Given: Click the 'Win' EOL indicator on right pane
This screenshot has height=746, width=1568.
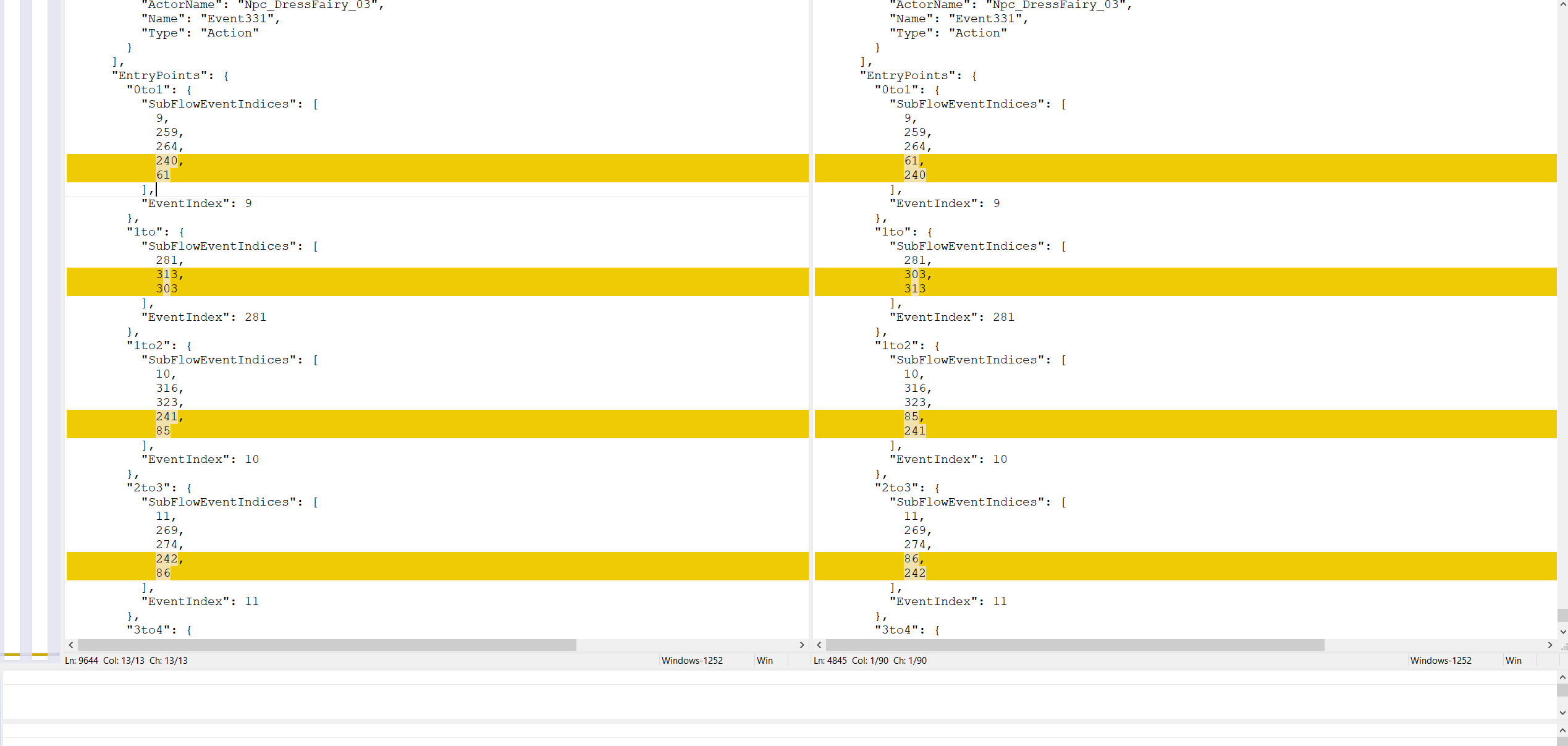Looking at the screenshot, I should click(x=1514, y=660).
